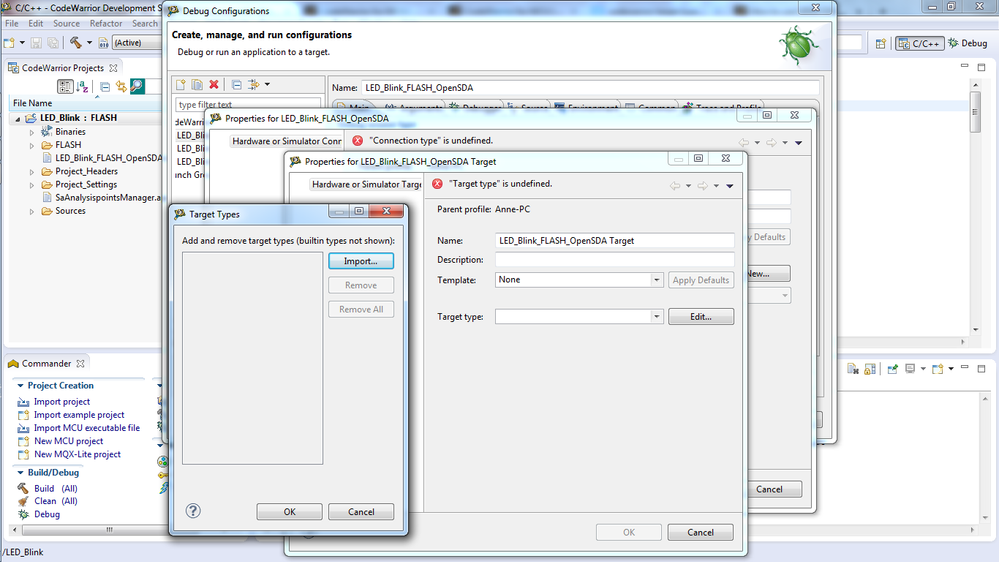Click the Build (All) hammer icon in Commander
The height and width of the screenshot is (562, 999).
point(23,488)
